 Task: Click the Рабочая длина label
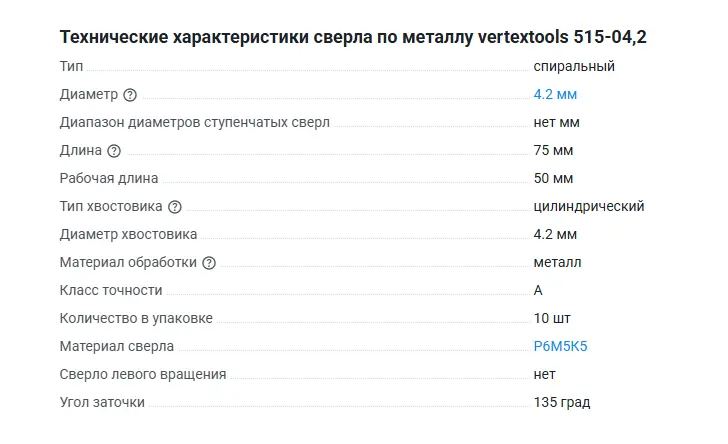(109, 179)
